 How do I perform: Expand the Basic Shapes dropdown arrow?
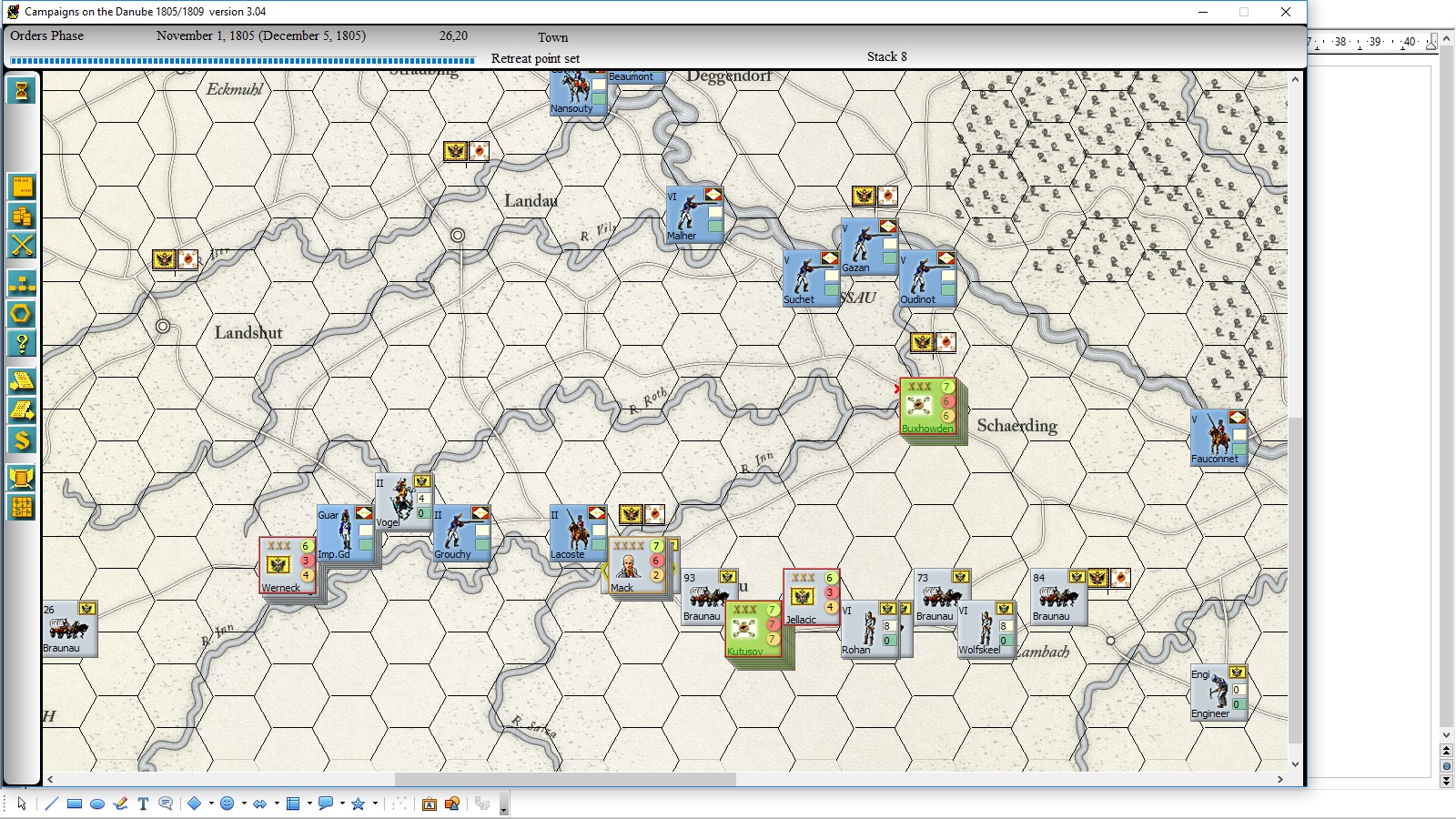[211, 804]
